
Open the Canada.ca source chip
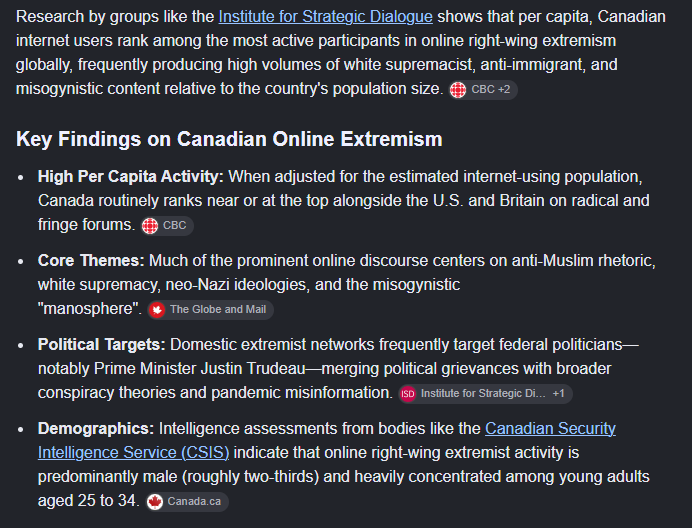tap(187, 502)
